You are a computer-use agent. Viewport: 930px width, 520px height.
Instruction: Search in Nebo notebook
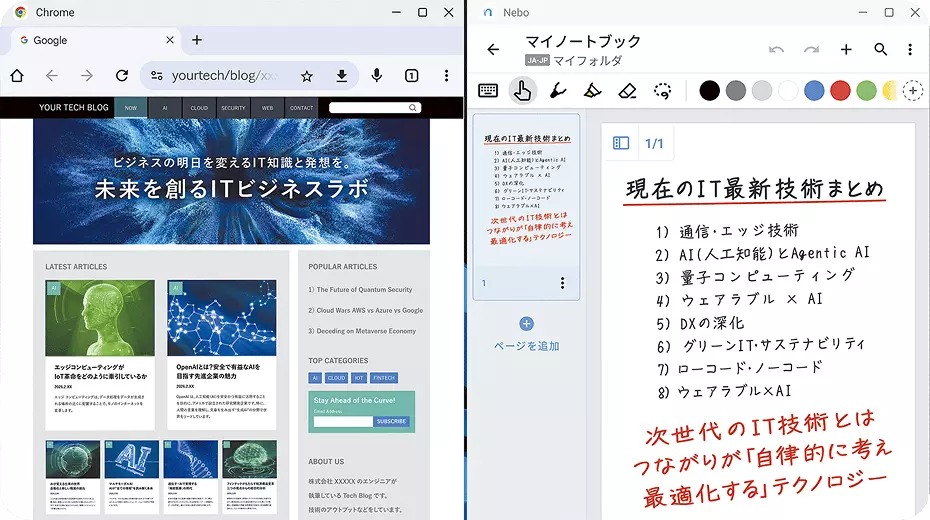[881, 49]
